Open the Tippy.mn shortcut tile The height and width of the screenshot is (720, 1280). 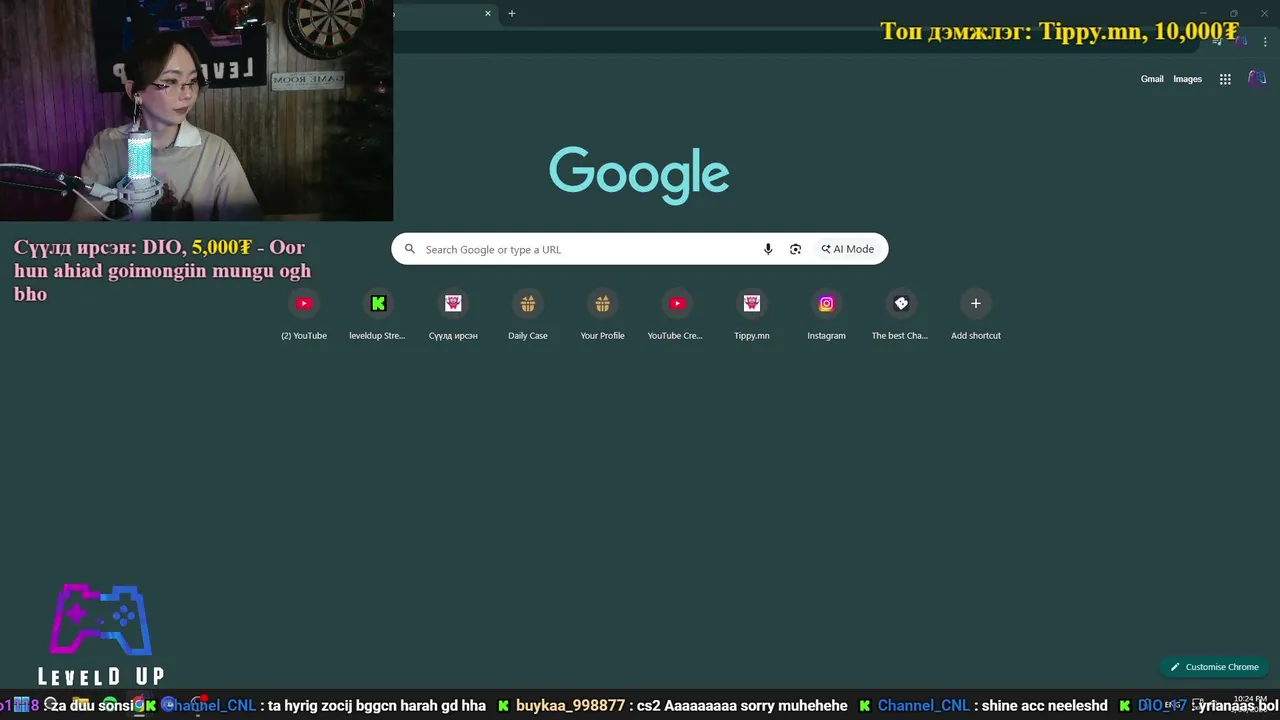click(752, 314)
